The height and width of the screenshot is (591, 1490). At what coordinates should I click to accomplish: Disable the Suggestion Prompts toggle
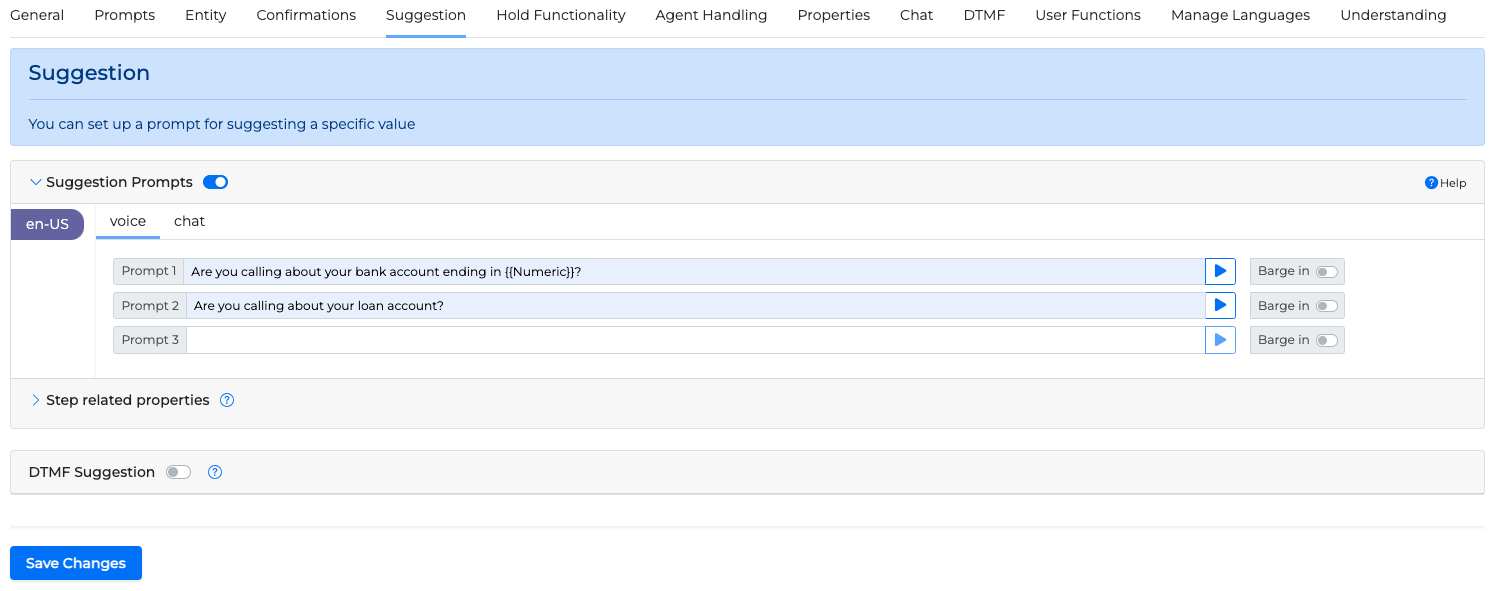point(215,182)
